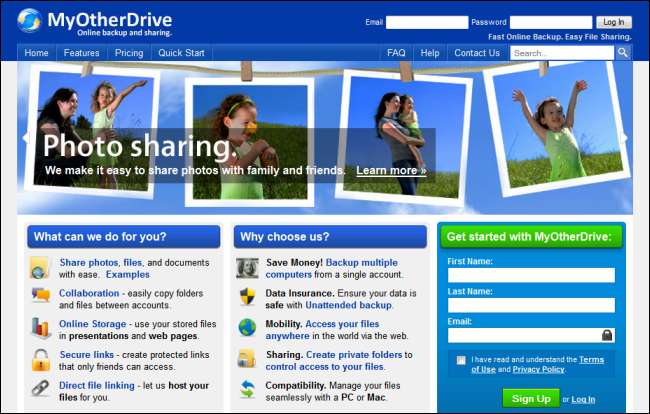Screen dimensions: 650x414
Task: Open the Home menu item
Action: pyautogui.click(x=36, y=53)
